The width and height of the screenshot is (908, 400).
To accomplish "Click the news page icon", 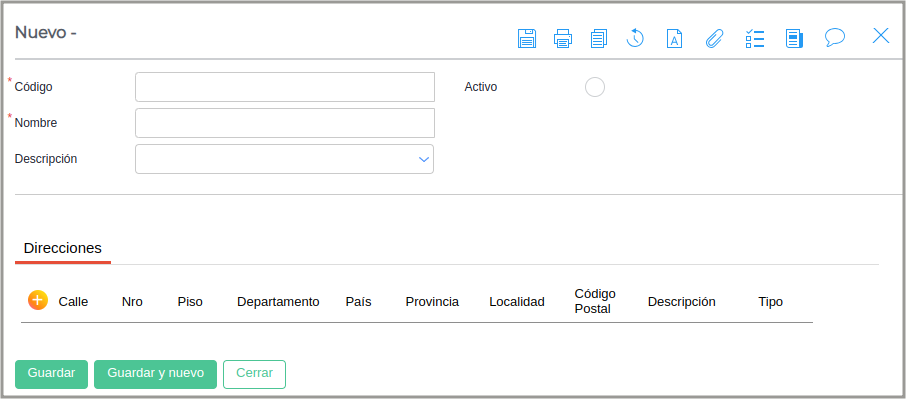I will click(x=794, y=38).
